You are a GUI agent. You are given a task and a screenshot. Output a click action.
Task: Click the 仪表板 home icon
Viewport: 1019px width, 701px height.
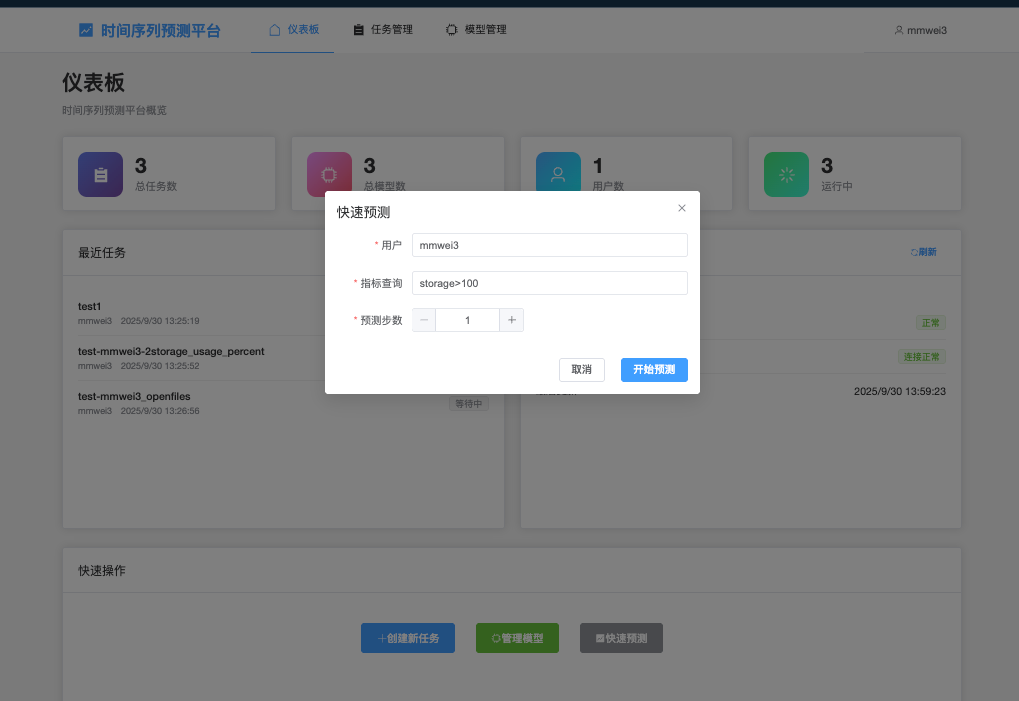coord(274,30)
